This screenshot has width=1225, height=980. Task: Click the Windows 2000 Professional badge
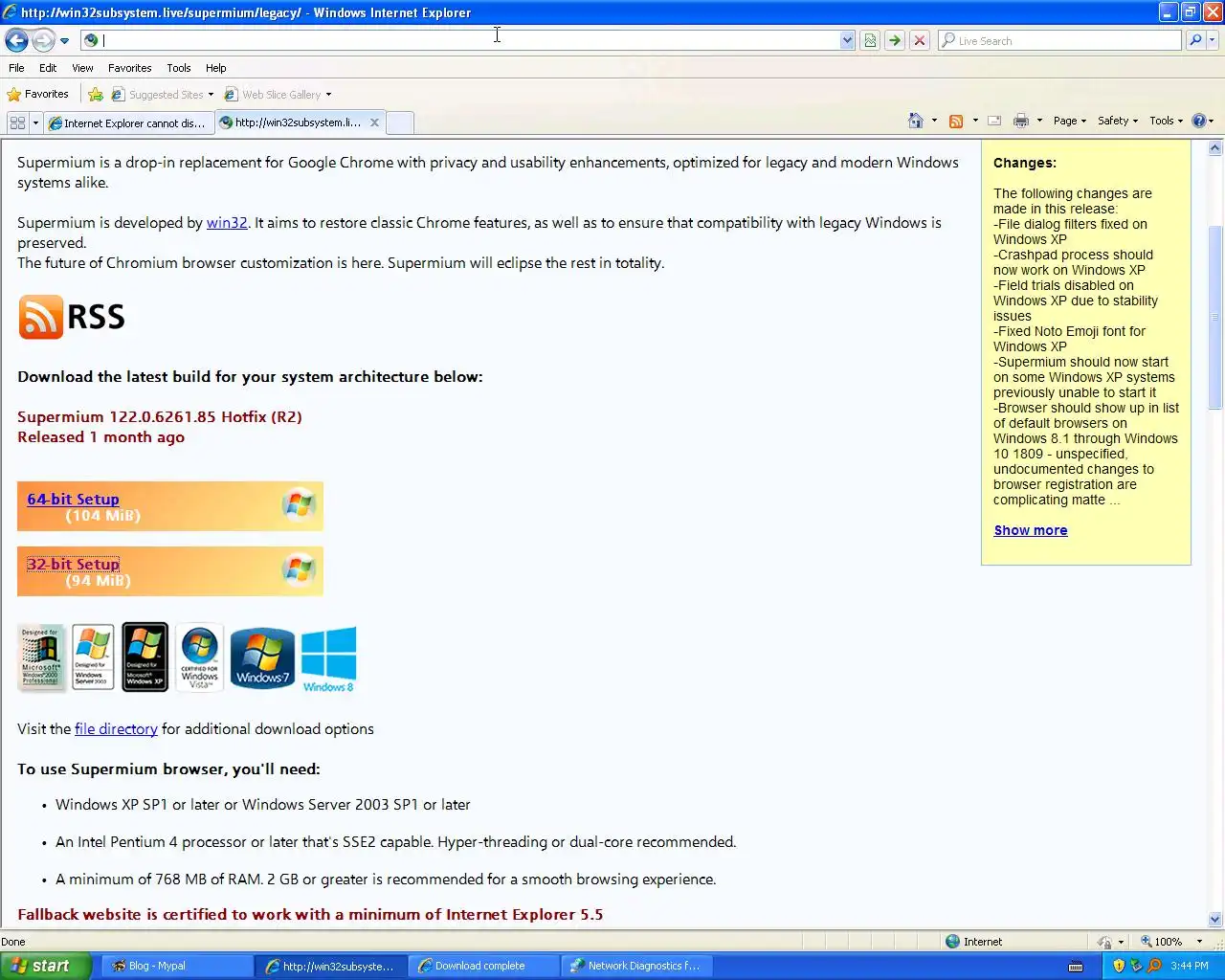click(40, 657)
